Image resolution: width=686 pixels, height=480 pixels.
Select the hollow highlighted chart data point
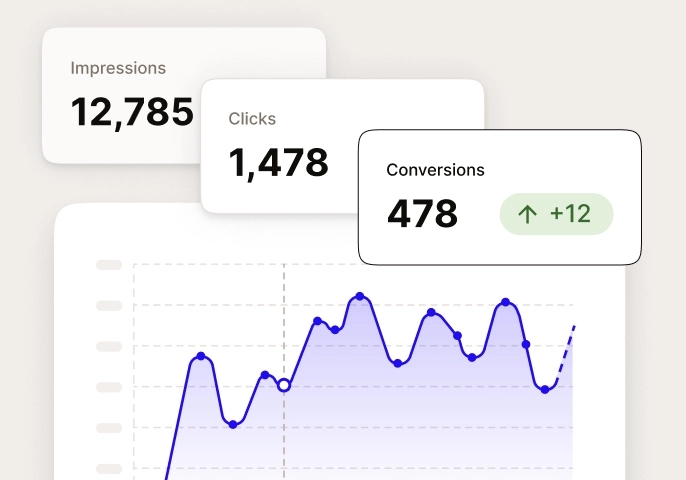point(284,385)
